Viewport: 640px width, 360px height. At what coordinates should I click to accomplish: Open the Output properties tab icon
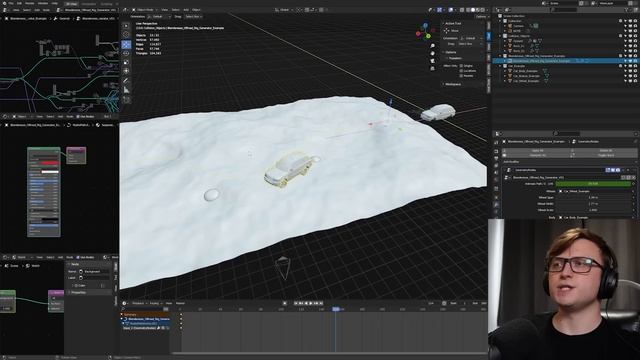pos(496,158)
